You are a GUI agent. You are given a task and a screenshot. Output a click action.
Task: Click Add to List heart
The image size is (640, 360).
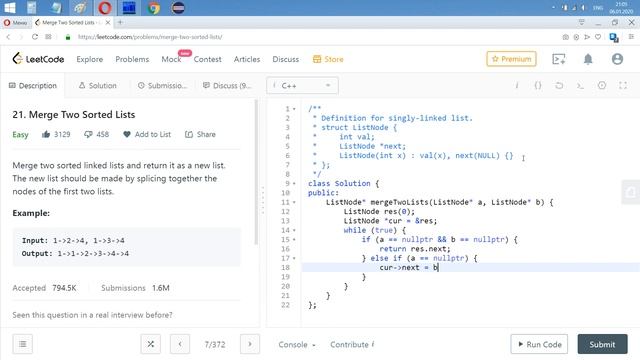tap(147, 134)
